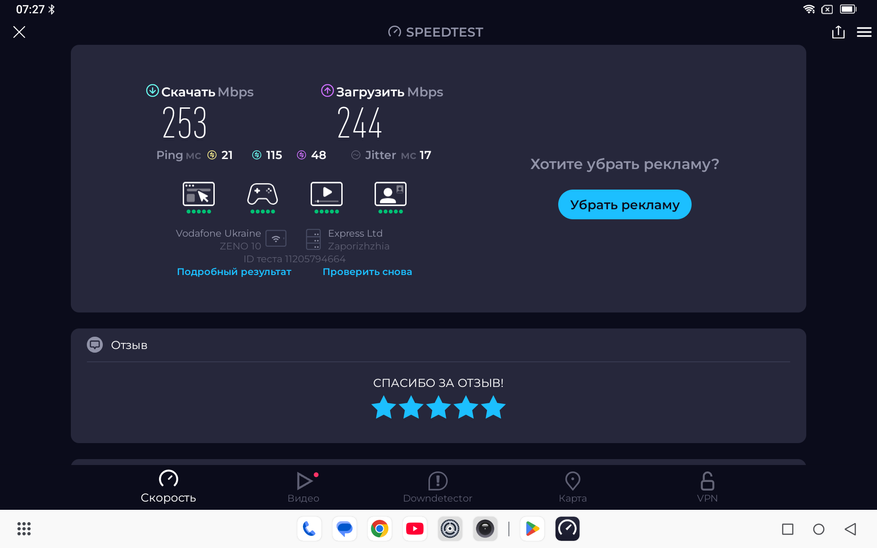Tap the Отзыв feedback bubble icon
Viewport: 877px width, 548px height.
tap(95, 345)
